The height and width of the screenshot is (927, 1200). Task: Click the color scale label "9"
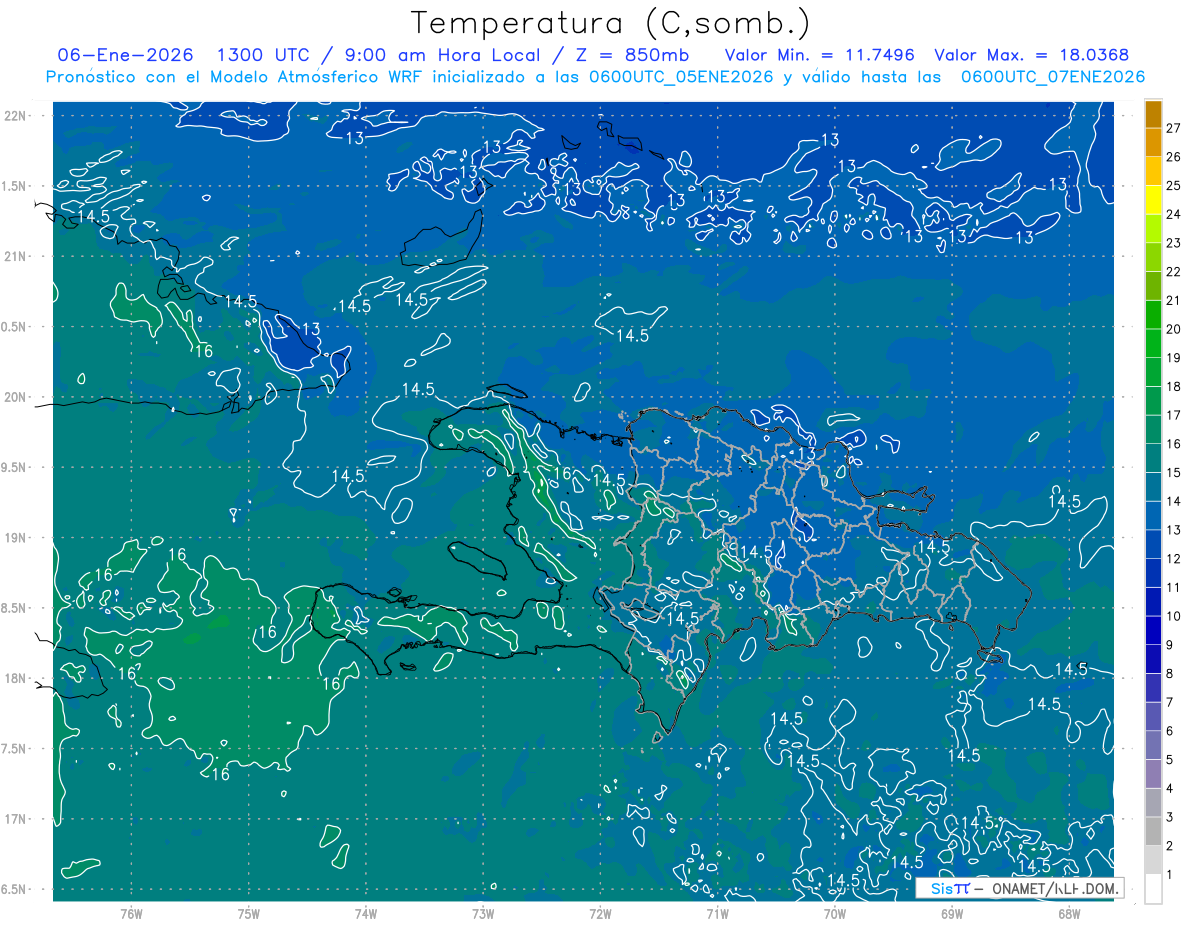click(x=1170, y=645)
